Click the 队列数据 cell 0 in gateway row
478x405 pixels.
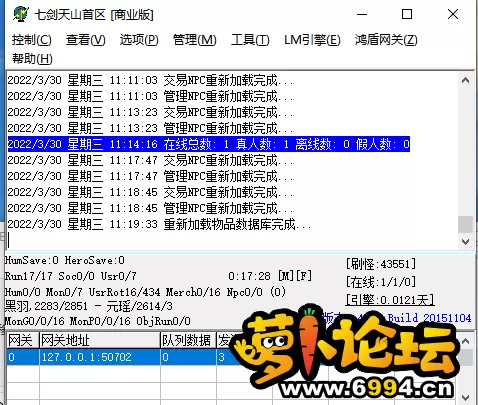(188, 357)
